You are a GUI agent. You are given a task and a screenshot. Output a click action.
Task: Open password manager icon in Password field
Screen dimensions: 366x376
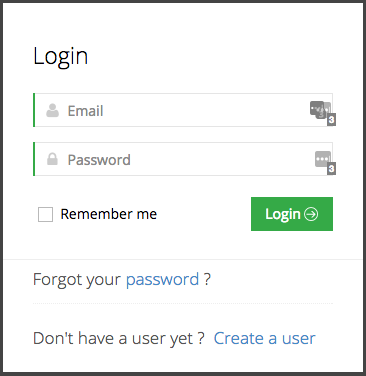[x=323, y=159]
